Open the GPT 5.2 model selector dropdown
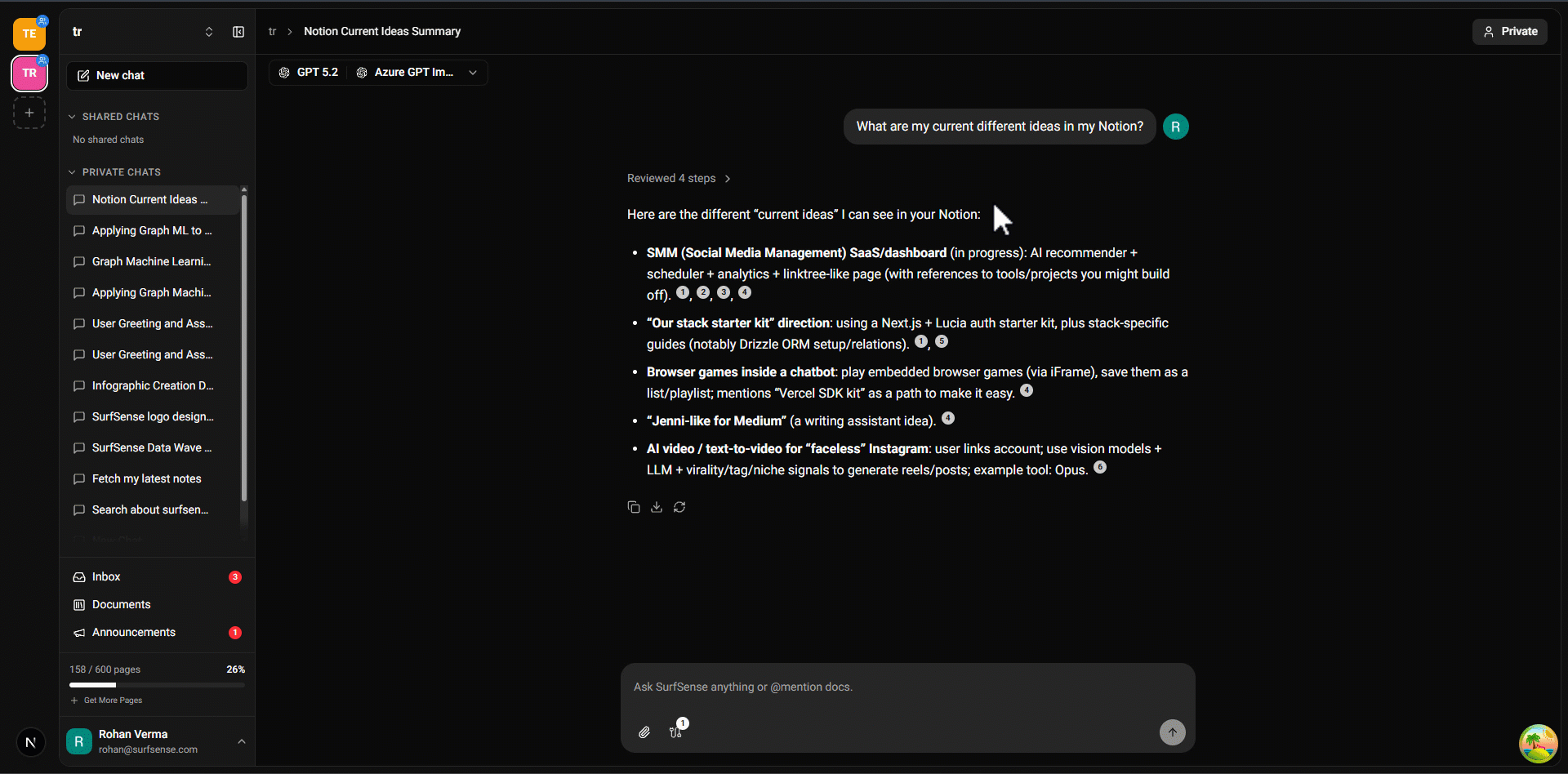 (x=378, y=73)
